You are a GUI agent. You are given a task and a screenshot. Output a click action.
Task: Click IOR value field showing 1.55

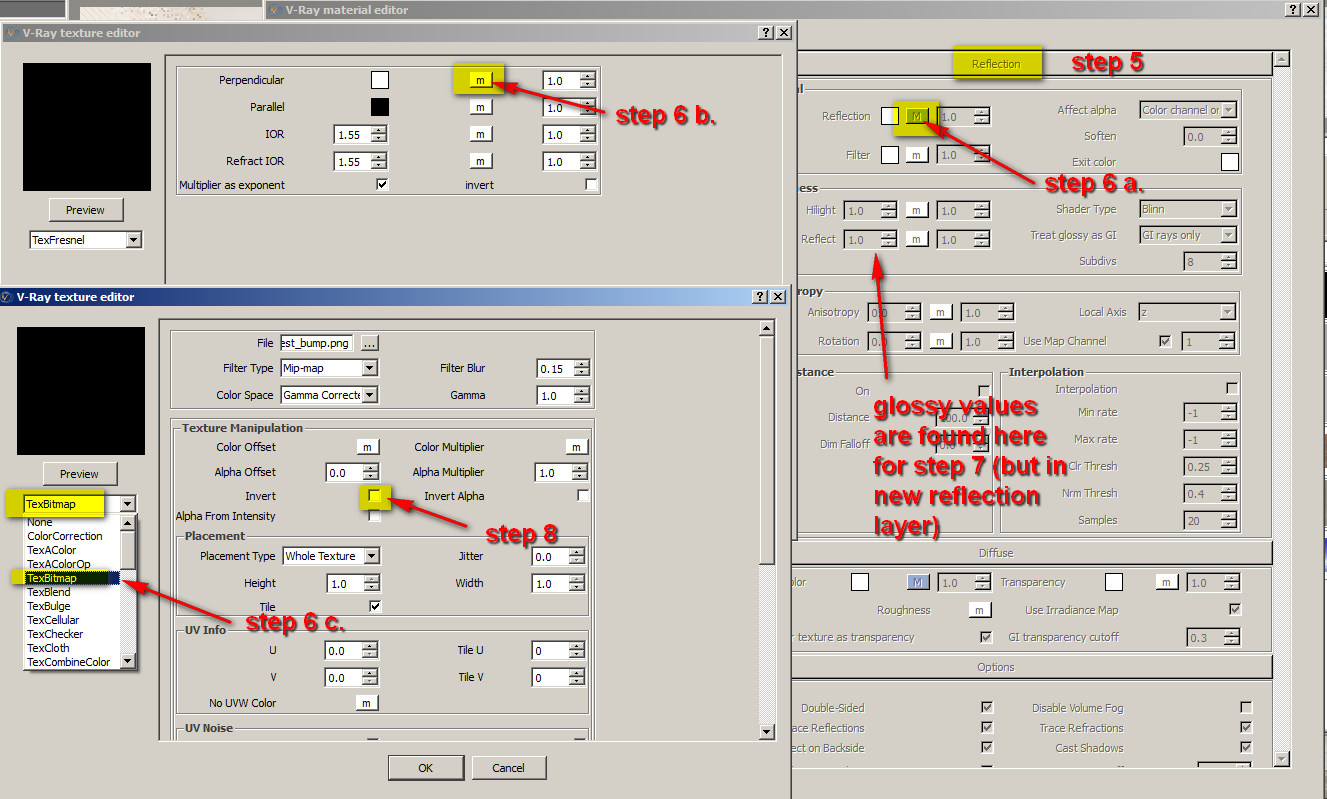click(x=353, y=134)
